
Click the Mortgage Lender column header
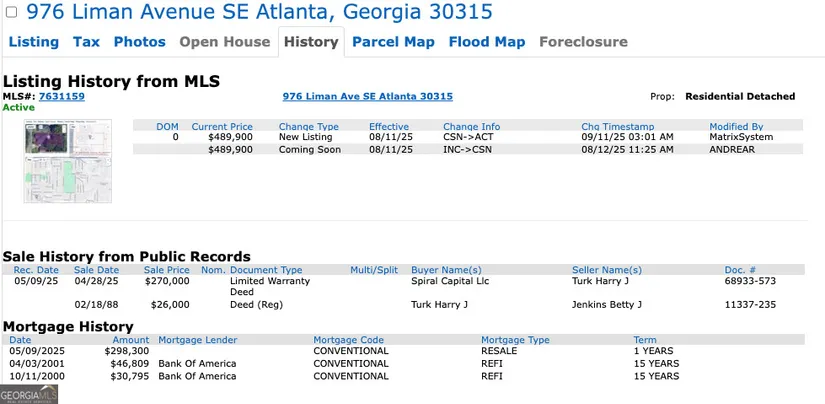tap(198, 340)
